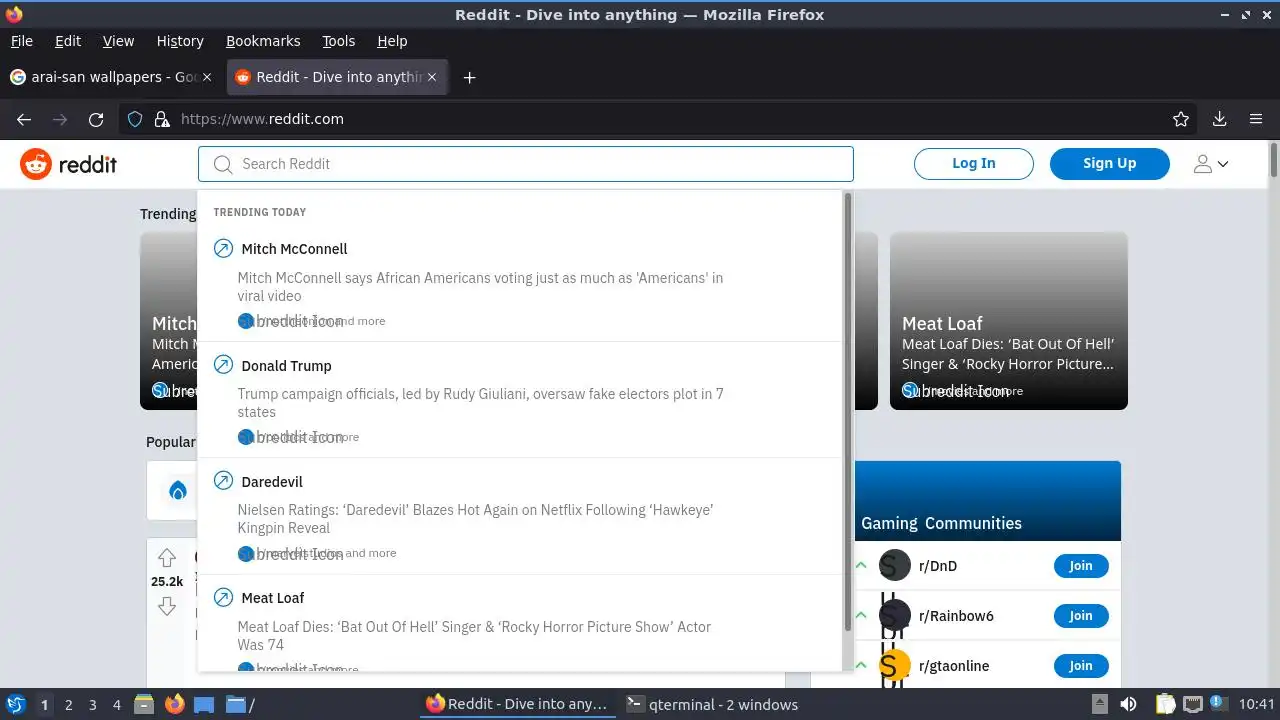Click the search magnifier icon
The image size is (1280, 720).
click(x=223, y=164)
